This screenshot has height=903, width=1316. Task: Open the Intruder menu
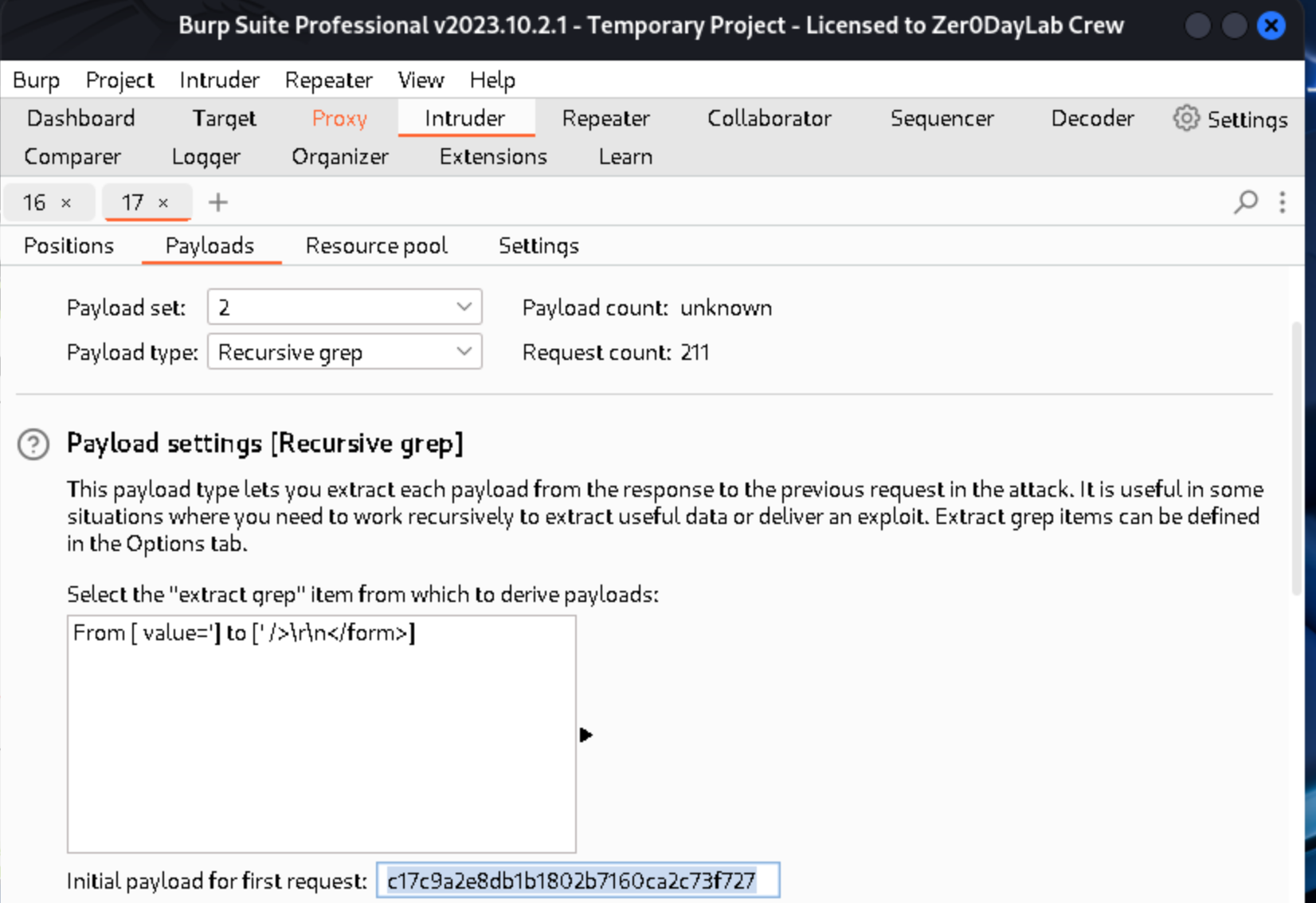click(x=219, y=80)
